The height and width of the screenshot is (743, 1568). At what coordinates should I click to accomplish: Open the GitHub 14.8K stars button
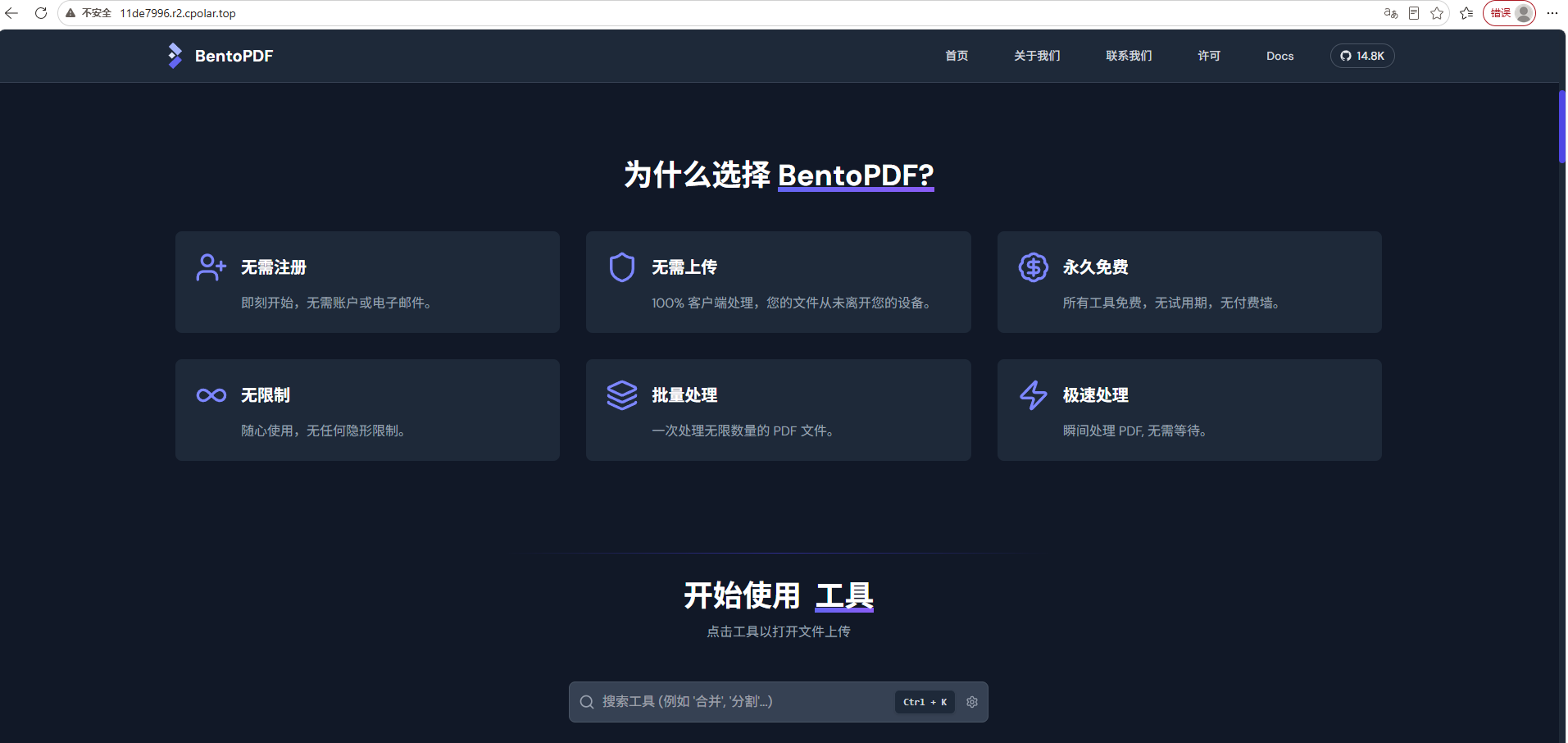click(1362, 56)
